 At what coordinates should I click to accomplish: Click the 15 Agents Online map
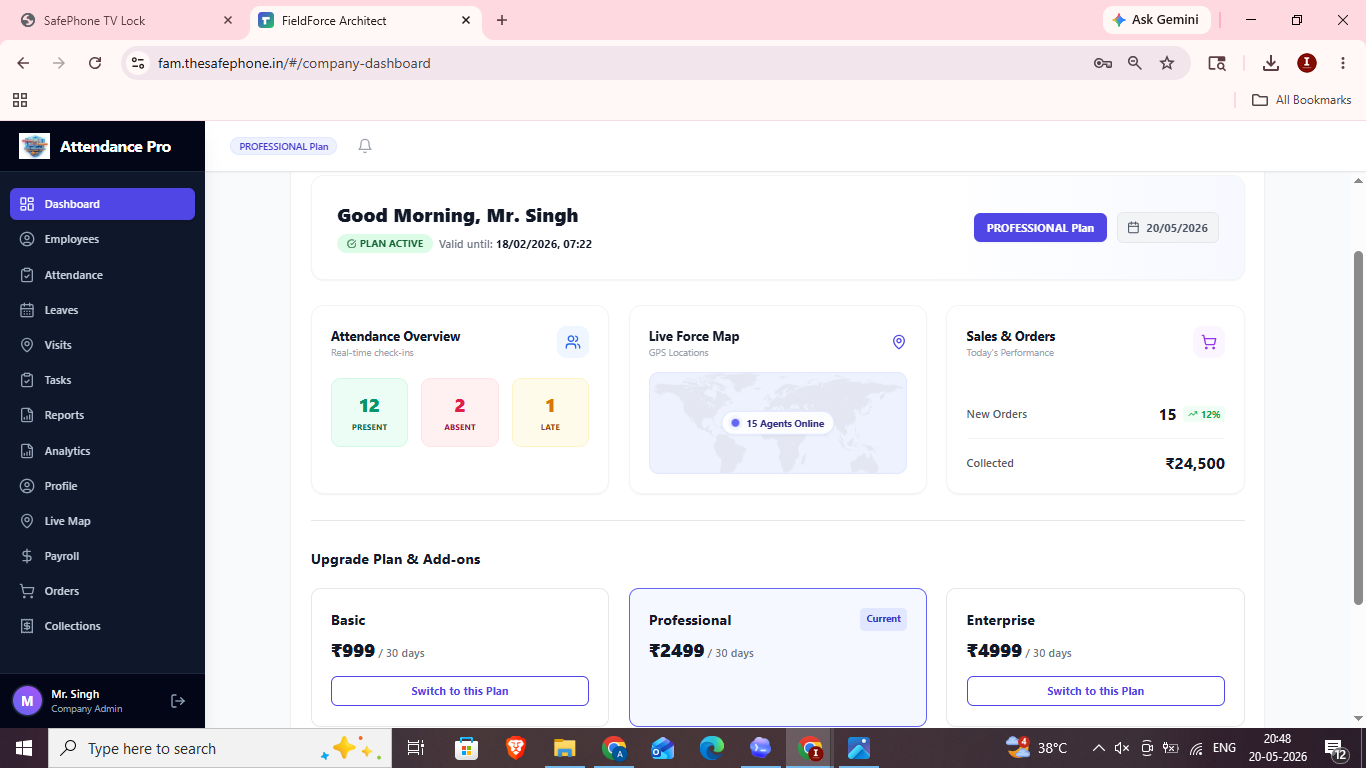point(778,423)
